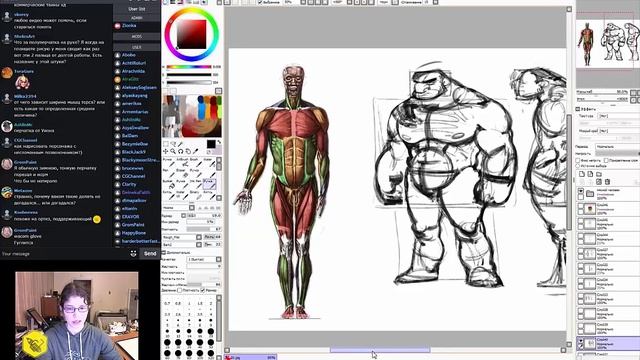Click the layer folder icon in layer list
The height and width of the screenshot is (360, 640).
tap(590, 194)
